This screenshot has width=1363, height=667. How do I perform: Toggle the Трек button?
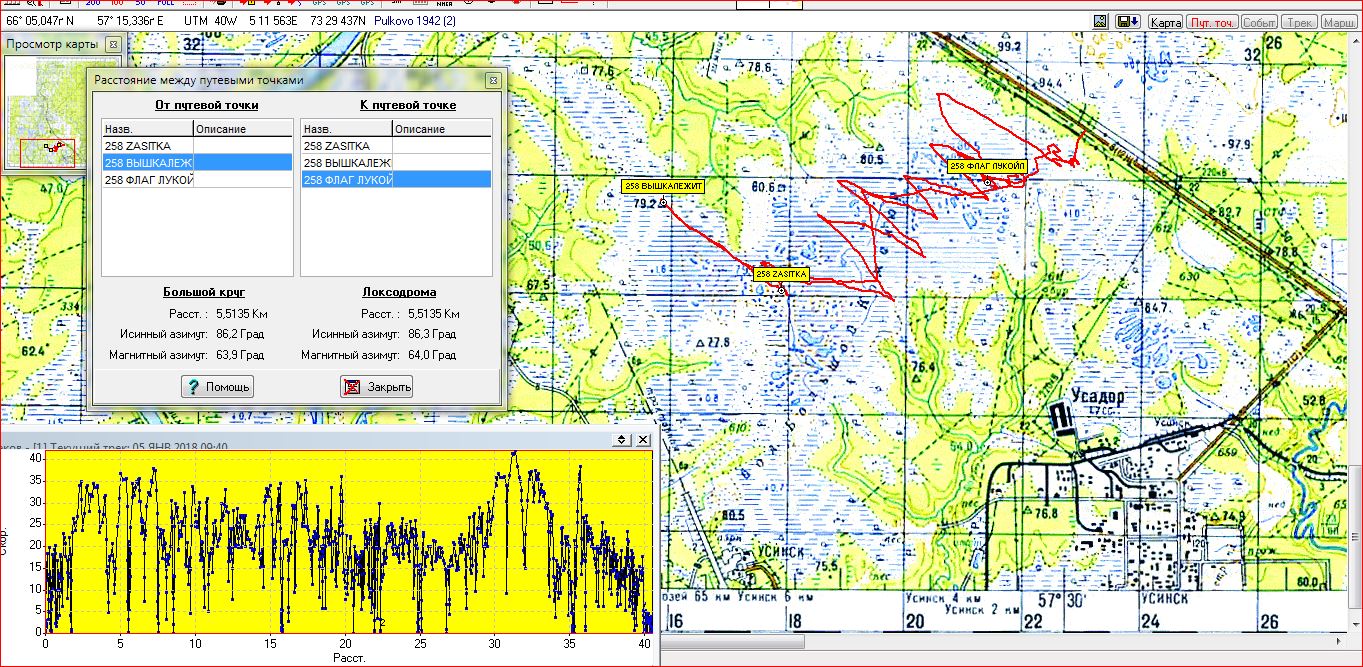tap(1299, 22)
